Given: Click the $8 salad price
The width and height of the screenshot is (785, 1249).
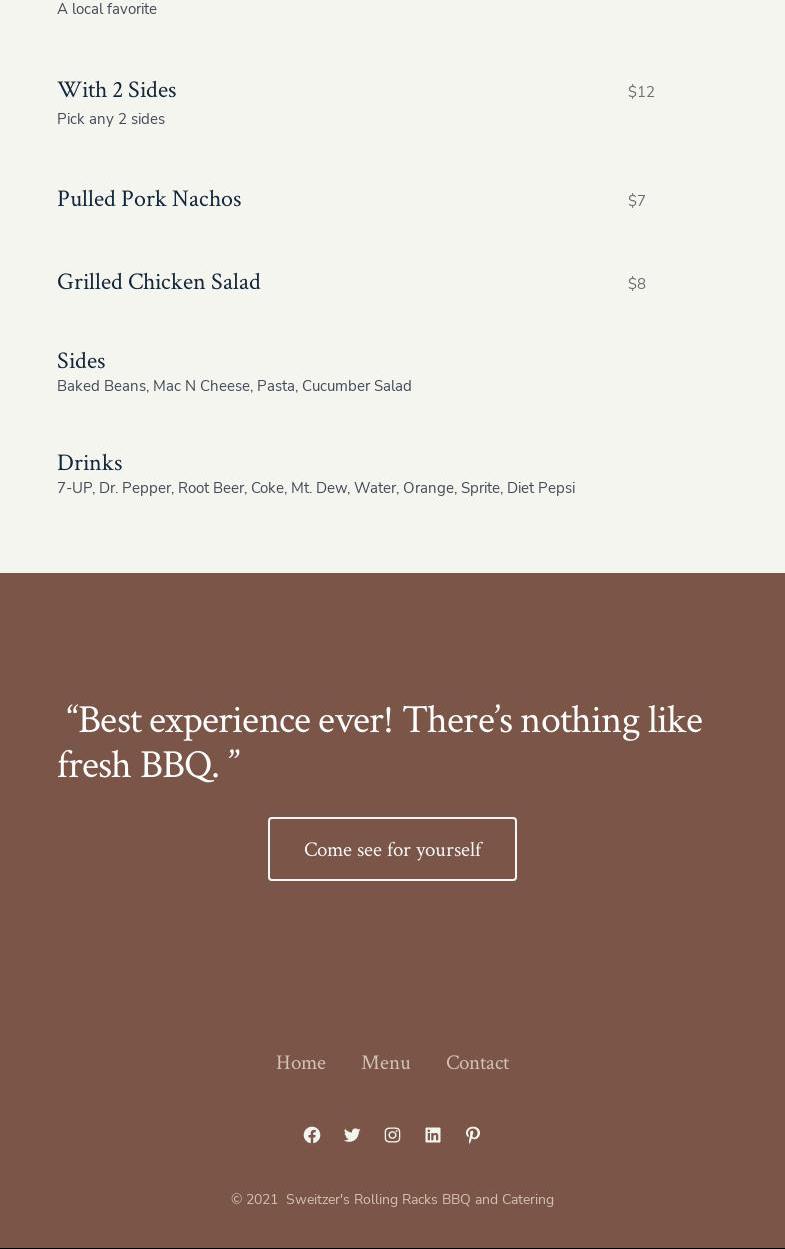Looking at the screenshot, I should [x=637, y=284].
